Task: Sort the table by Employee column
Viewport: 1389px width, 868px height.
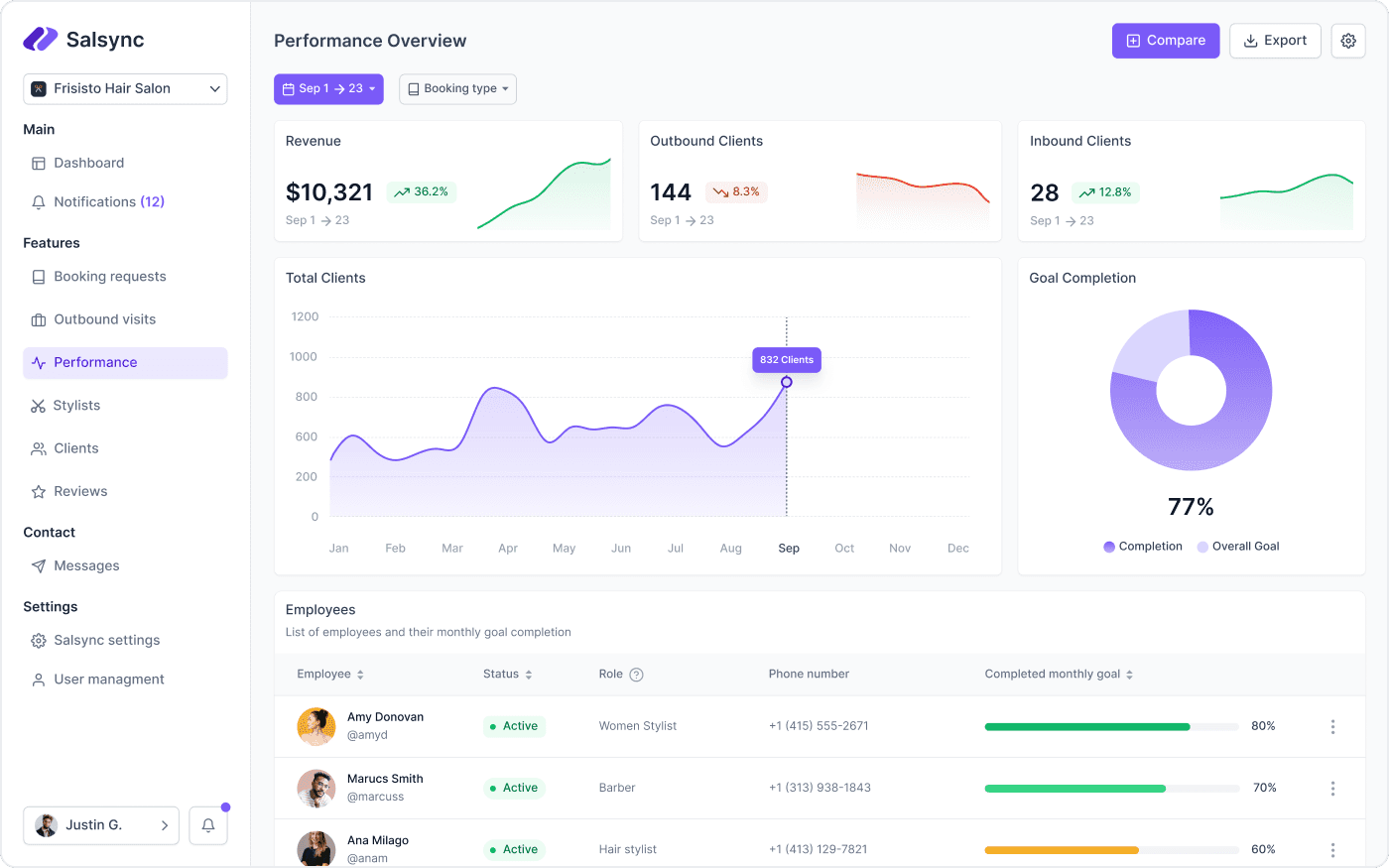Action: (330, 675)
